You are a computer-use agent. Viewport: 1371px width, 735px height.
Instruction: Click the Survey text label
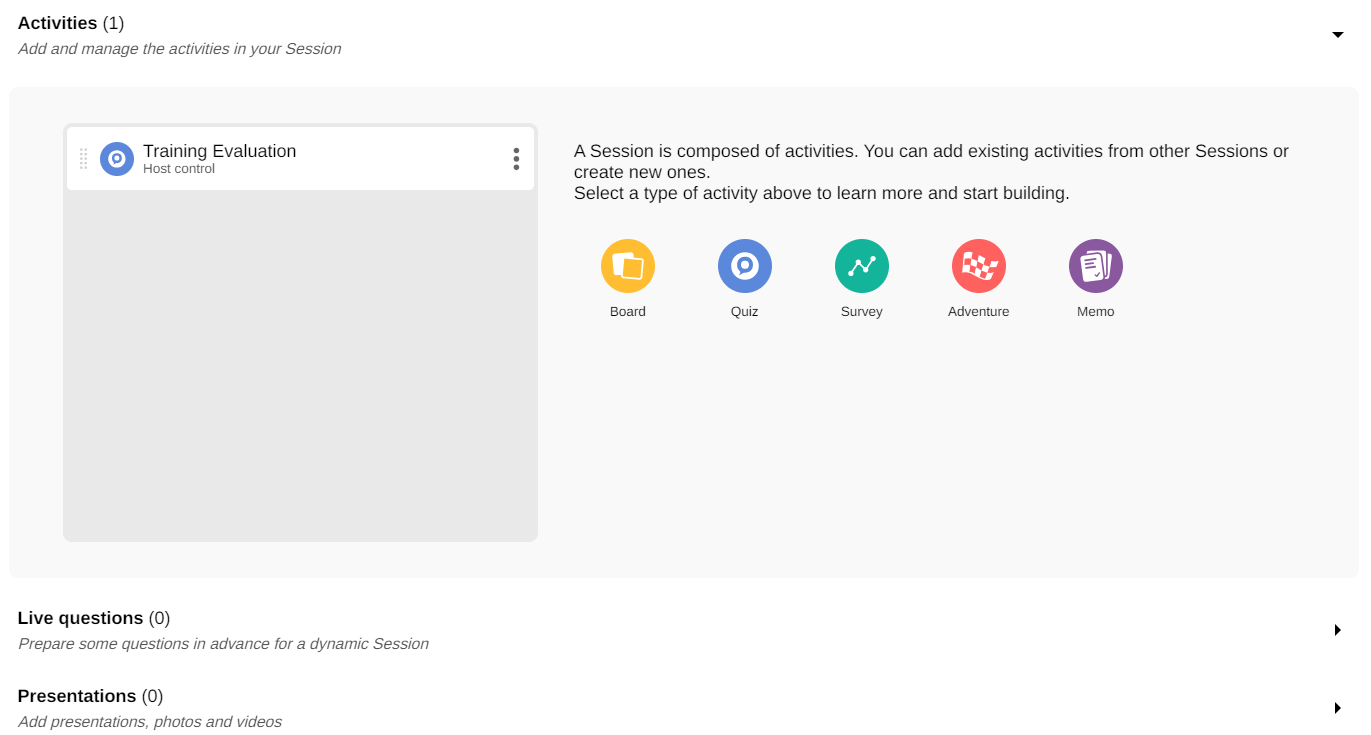(862, 312)
